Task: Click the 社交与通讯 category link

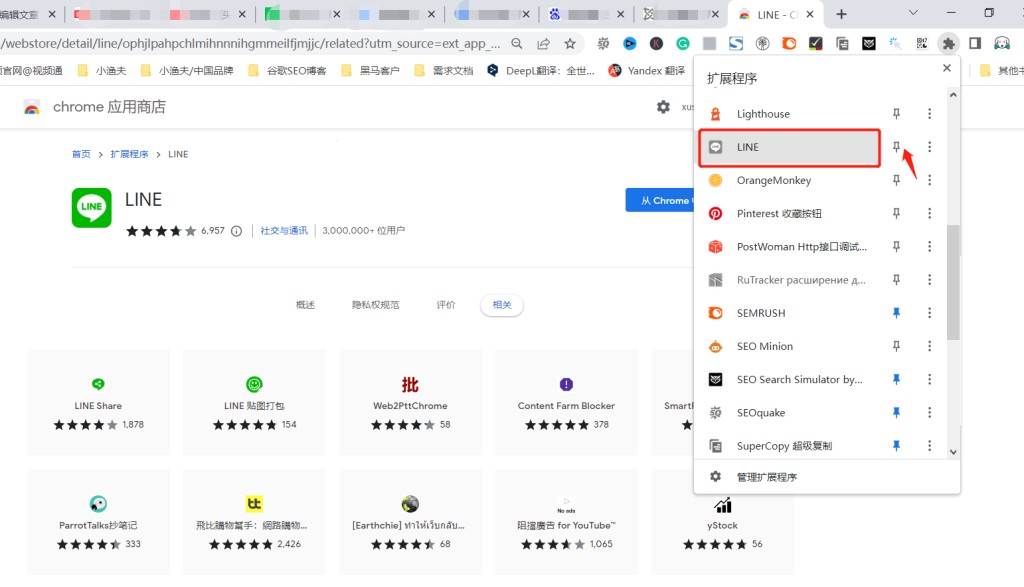Action: (x=284, y=231)
